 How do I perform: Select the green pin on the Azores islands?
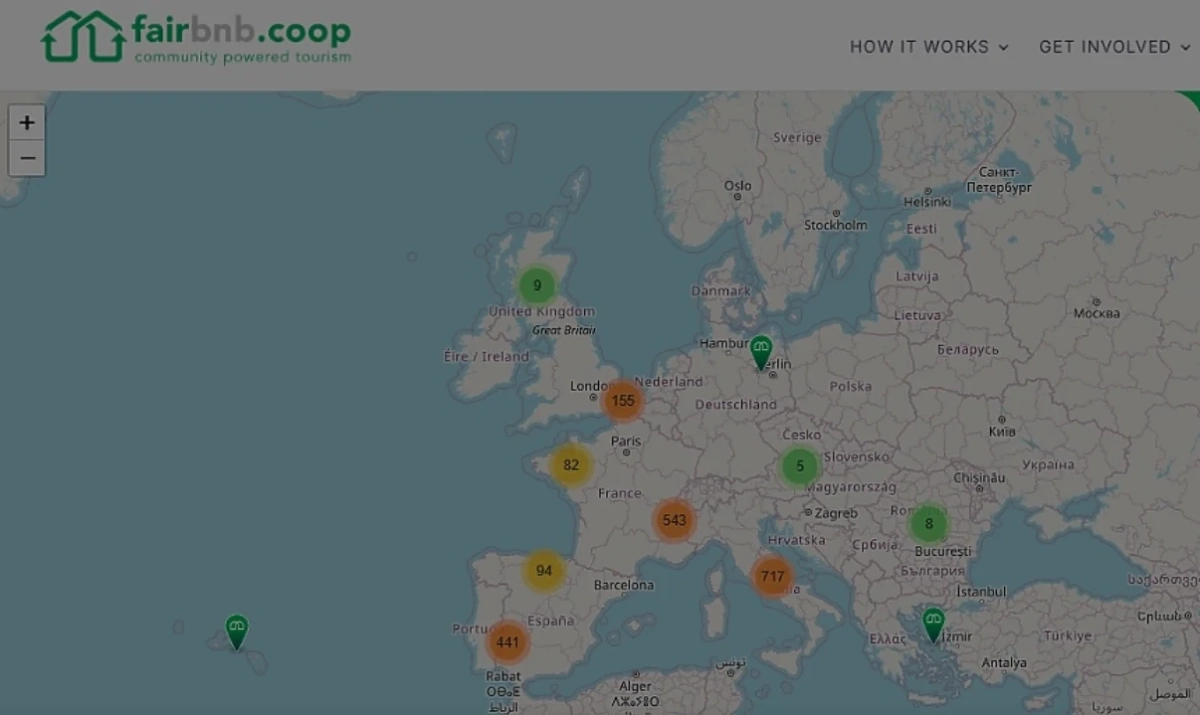pyautogui.click(x=236, y=632)
